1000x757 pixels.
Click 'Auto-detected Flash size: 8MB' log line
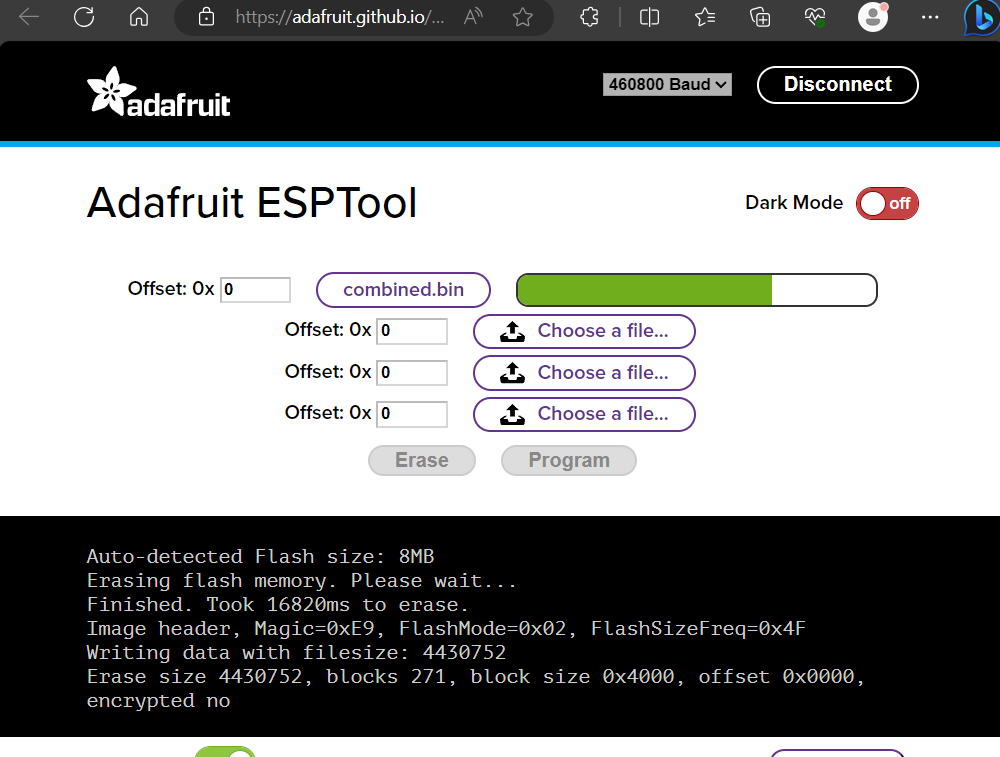click(x=260, y=557)
